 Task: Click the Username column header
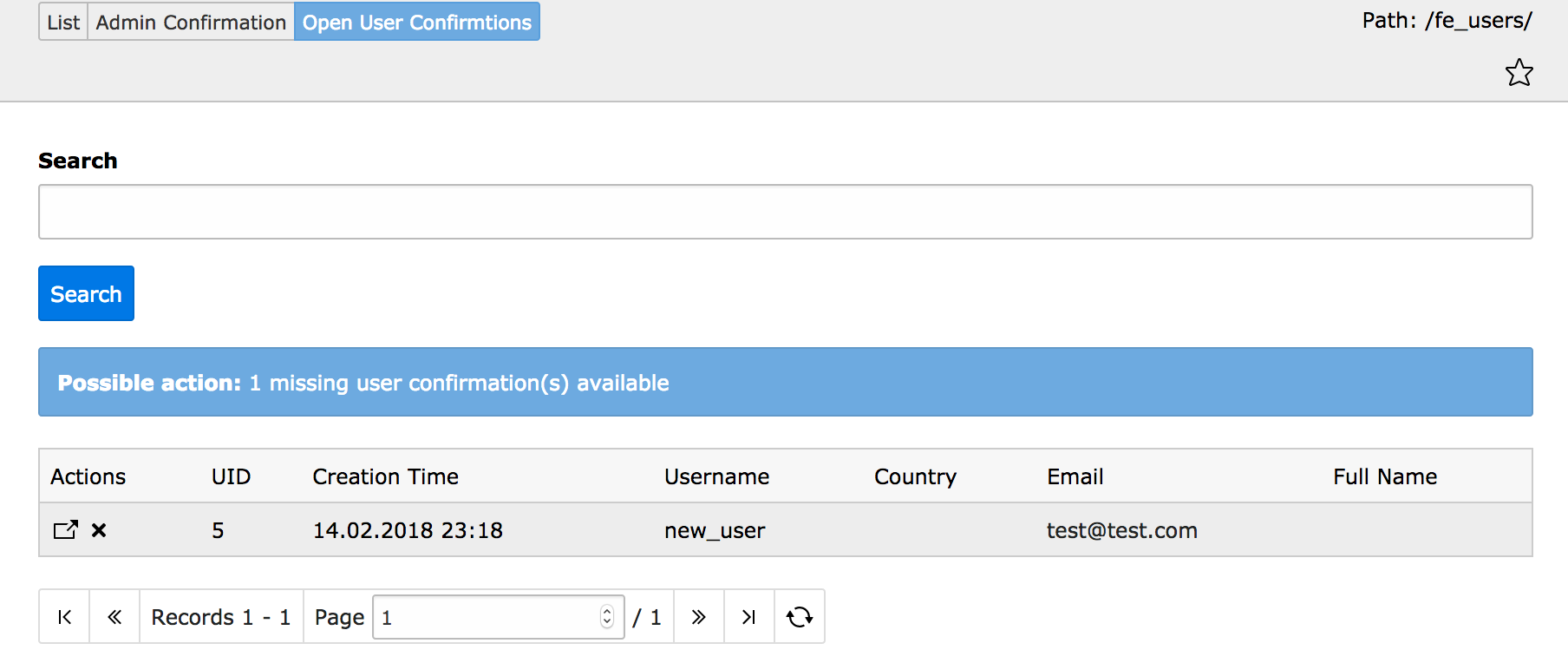(x=716, y=476)
